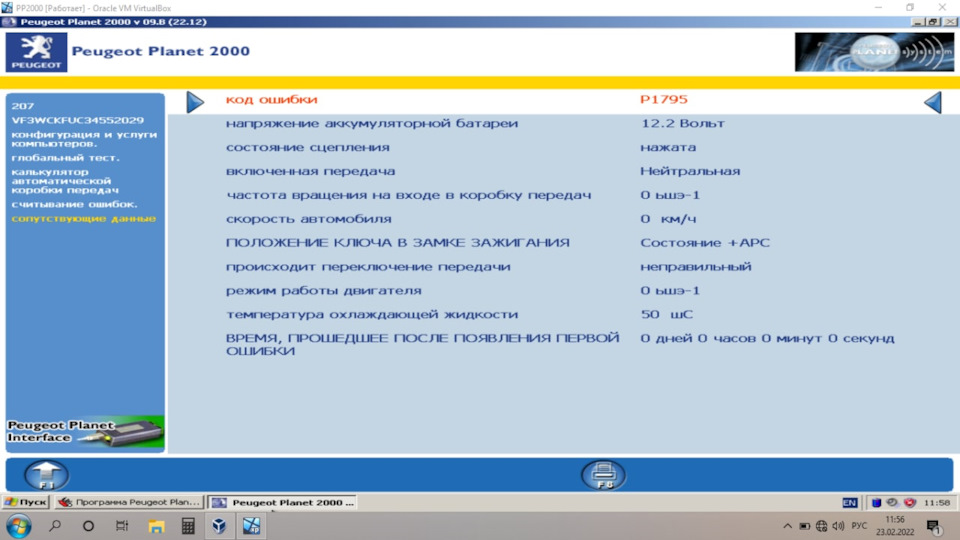Click происходит переключение передачи label
The image size is (960, 540).
coord(368,267)
